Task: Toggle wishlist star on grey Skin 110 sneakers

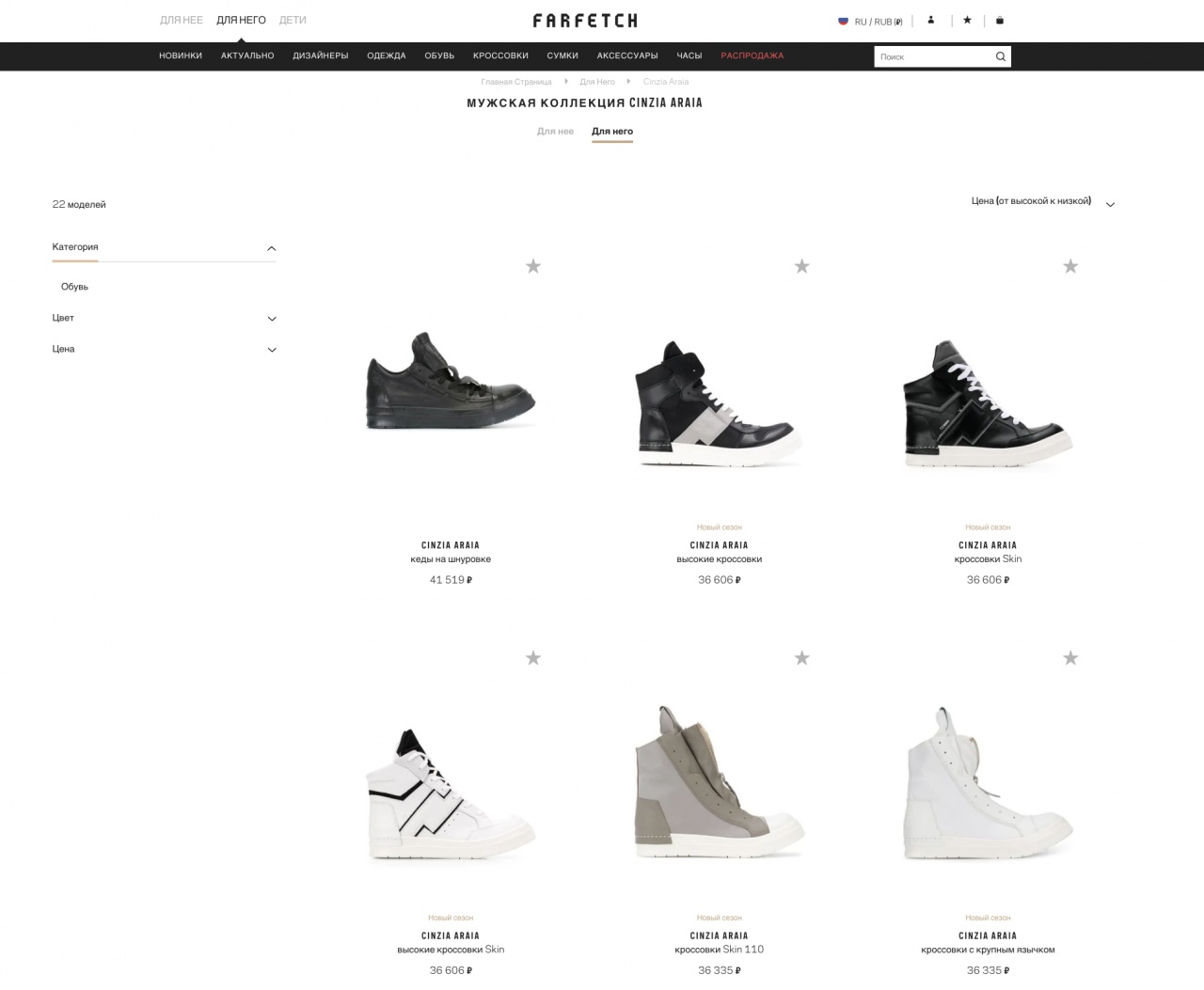Action: click(x=801, y=658)
